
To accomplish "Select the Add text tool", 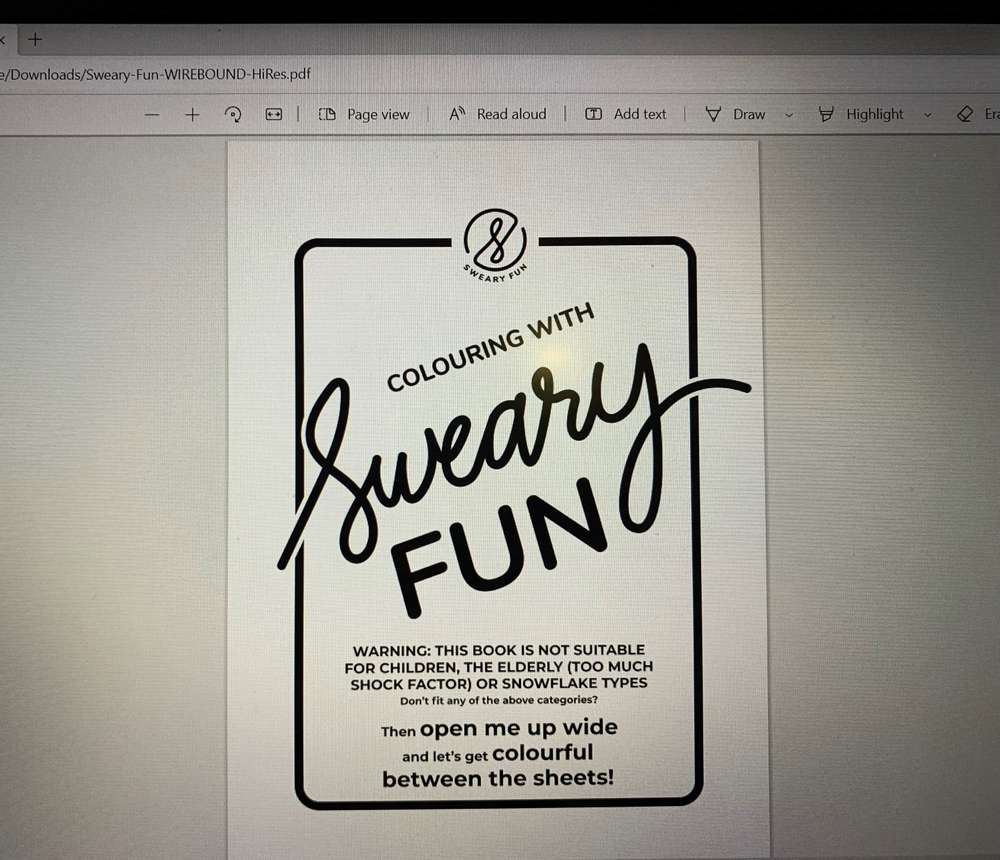I will pyautogui.click(x=626, y=114).
